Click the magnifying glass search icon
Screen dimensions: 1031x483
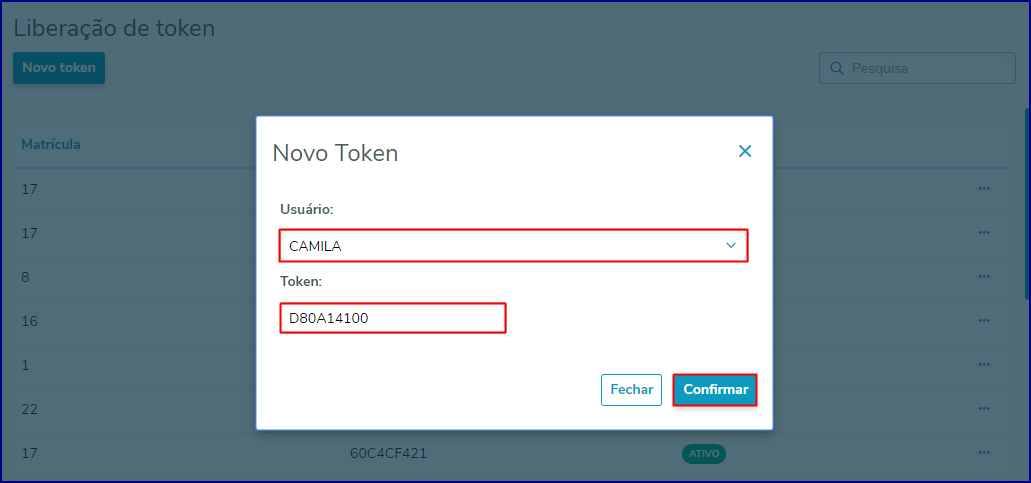837,68
